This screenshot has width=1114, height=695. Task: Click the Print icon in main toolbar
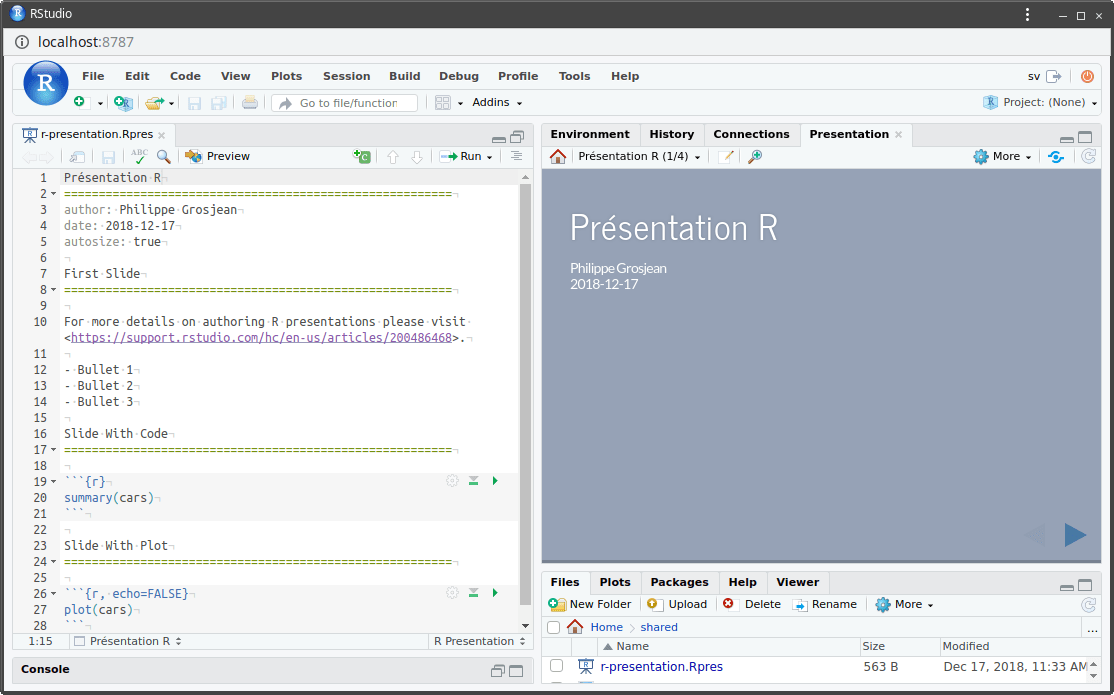[249, 103]
